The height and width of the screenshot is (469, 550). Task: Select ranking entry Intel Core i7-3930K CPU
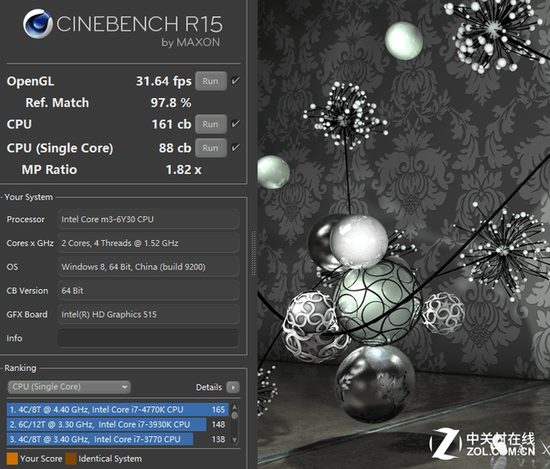pos(118,424)
